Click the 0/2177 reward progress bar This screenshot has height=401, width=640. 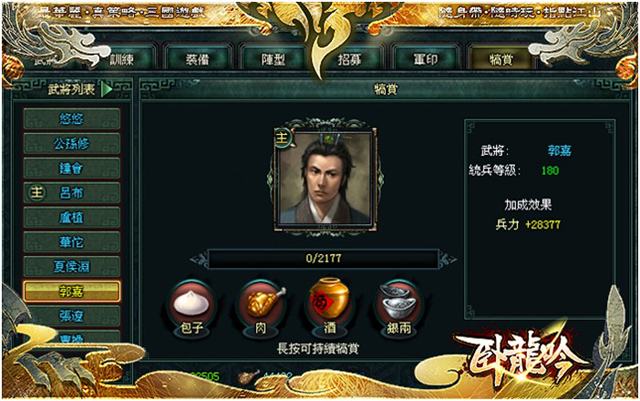(x=323, y=258)
